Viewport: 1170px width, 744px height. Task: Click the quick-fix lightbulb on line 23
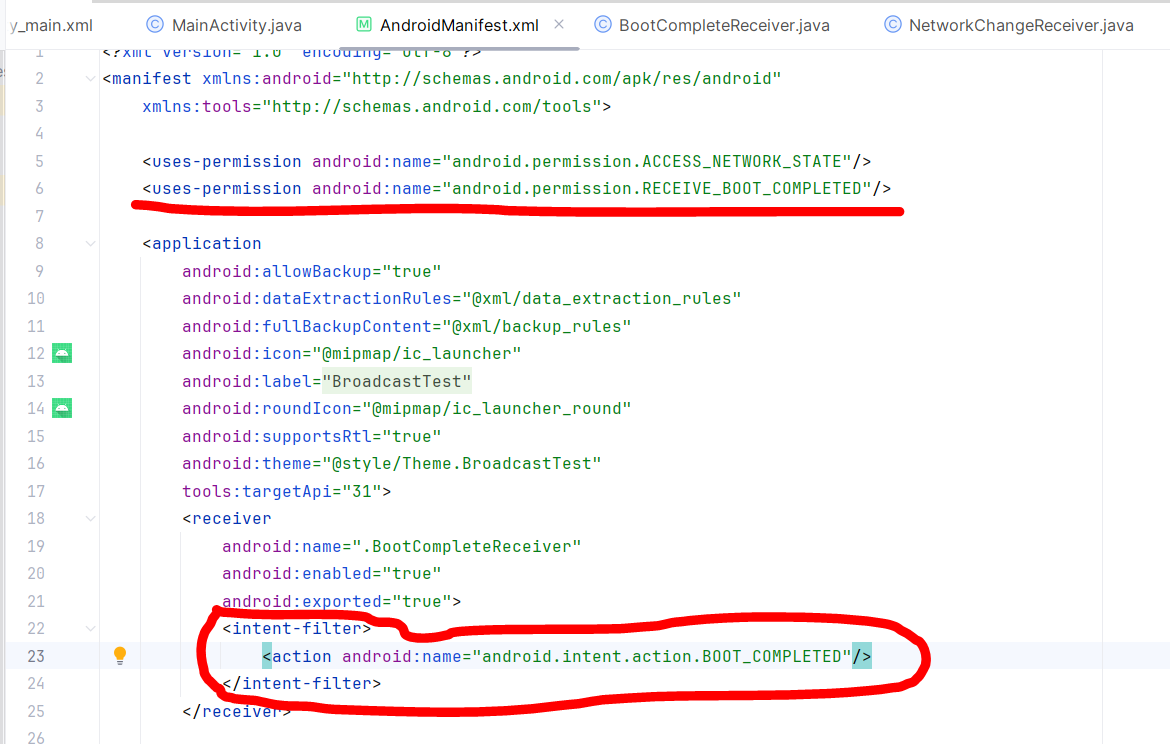point(120,655)
